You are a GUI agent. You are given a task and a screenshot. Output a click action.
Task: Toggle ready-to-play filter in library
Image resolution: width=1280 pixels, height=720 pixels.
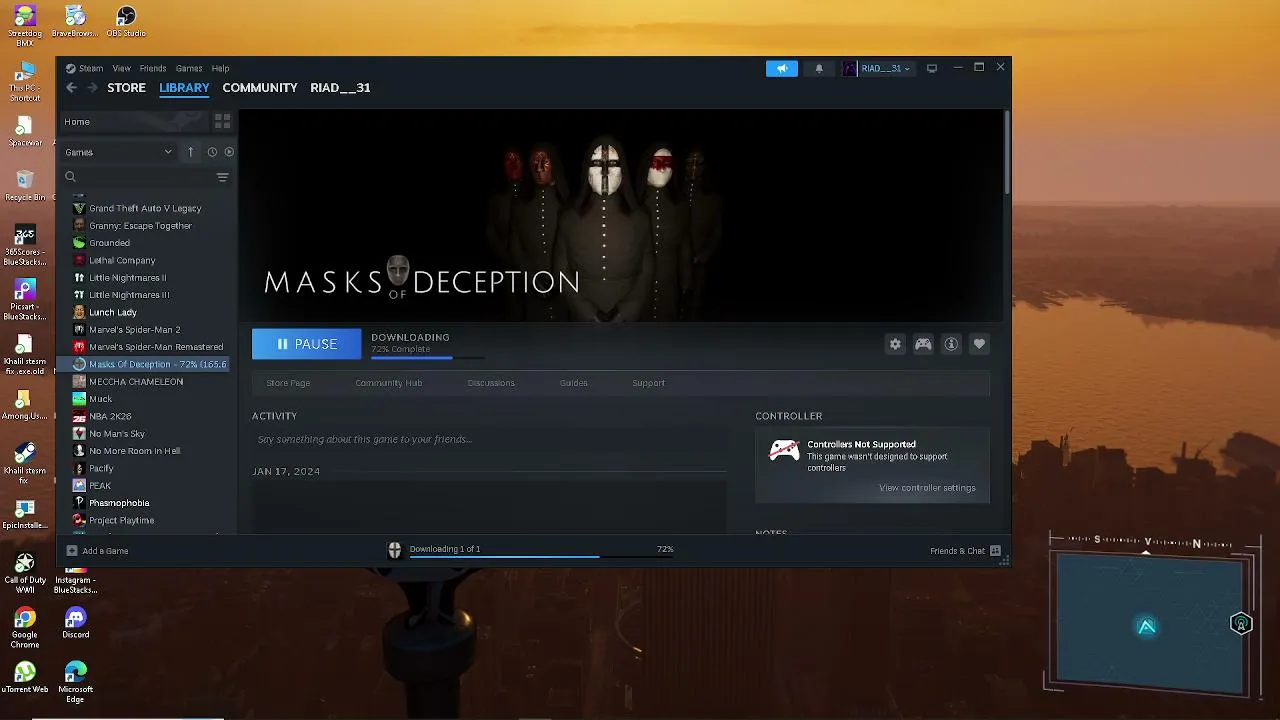(229, 152)
